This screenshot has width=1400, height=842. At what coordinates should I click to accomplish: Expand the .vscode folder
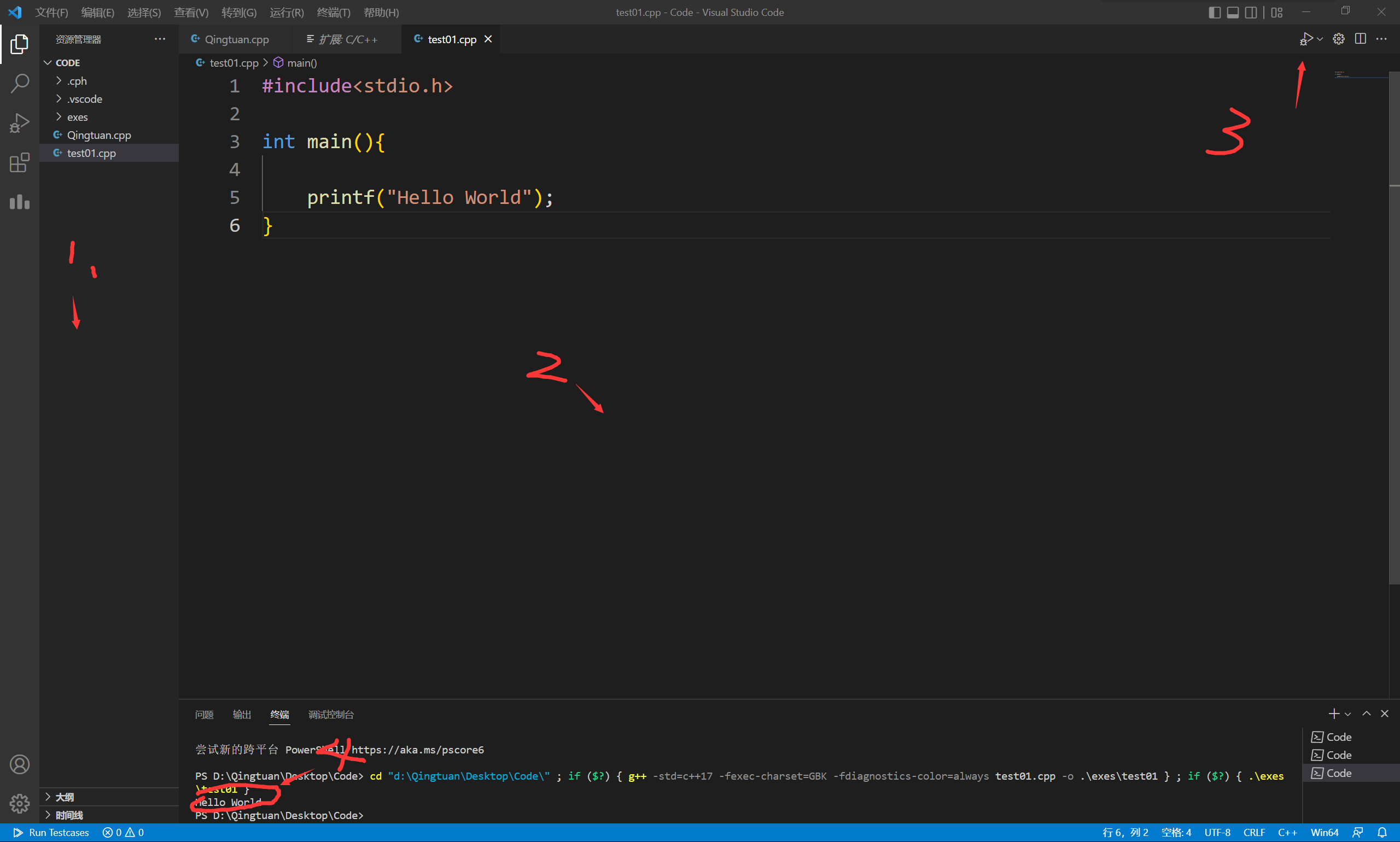coord(85,99)
